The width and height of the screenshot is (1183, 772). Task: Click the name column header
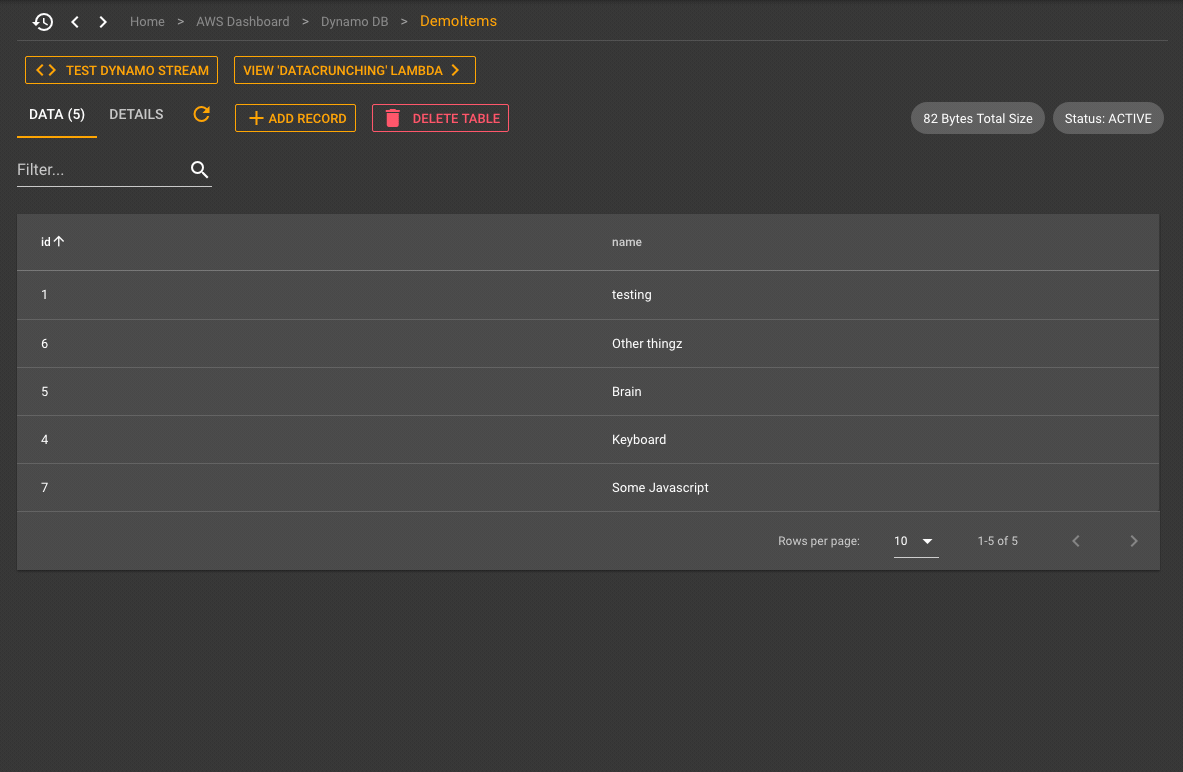pos(627,242)
